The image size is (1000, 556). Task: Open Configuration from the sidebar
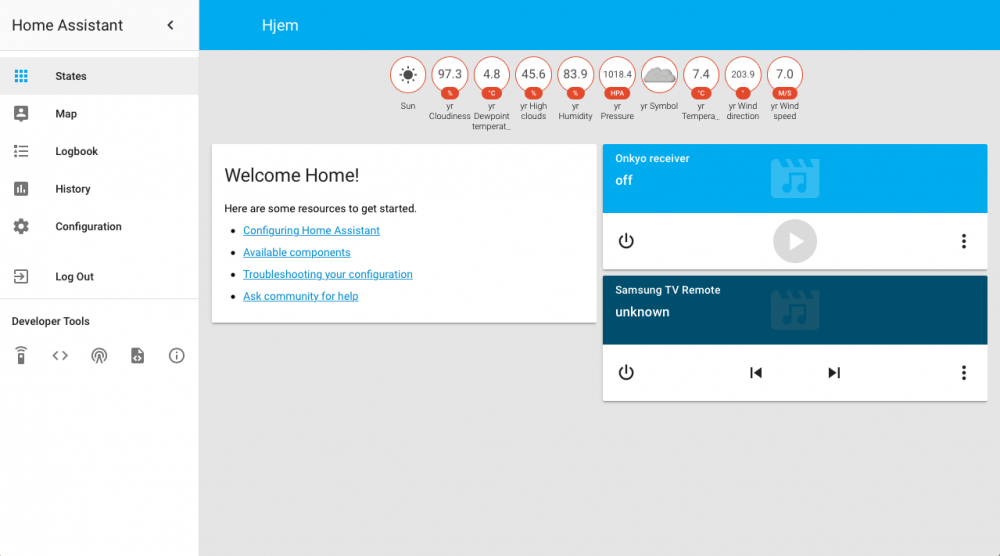[x=88, y=227]
